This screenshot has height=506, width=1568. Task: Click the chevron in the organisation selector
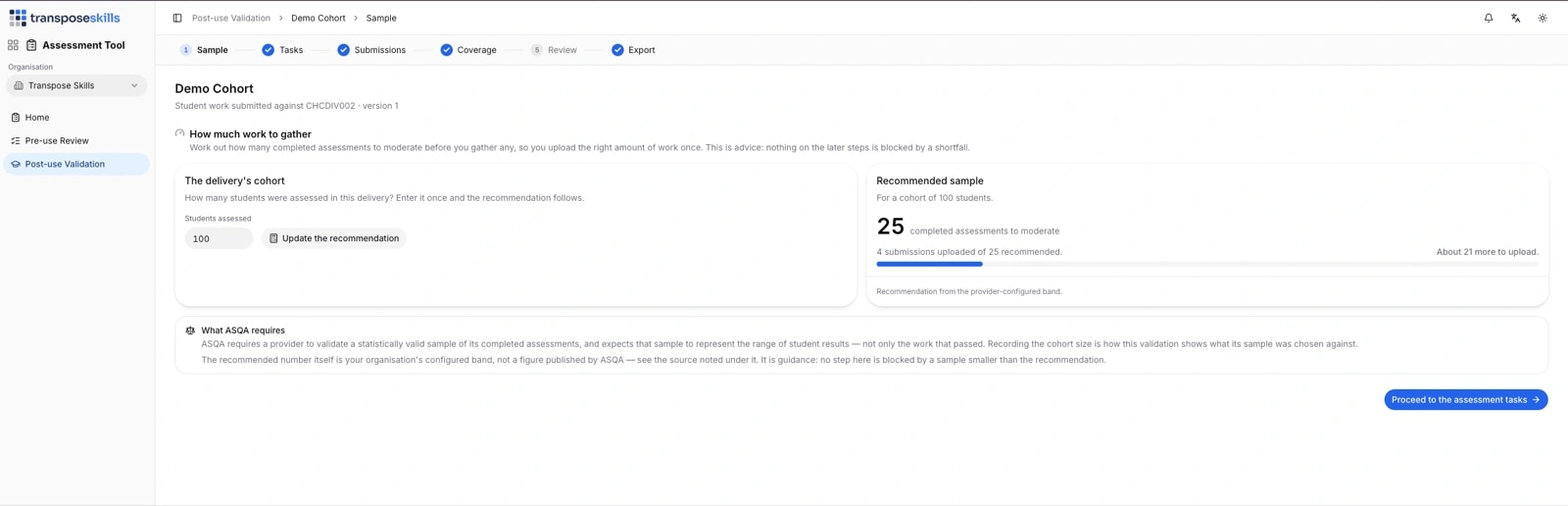(x=134, y=85)
